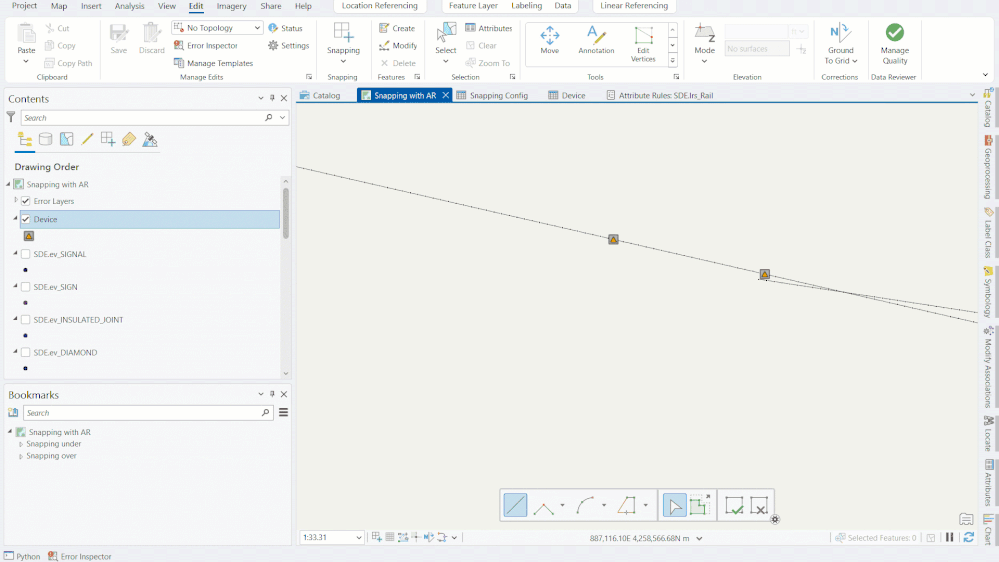
Task: Enable the SDE.ev_INSULATED_JOINT layer
Action: click(25, 319)
